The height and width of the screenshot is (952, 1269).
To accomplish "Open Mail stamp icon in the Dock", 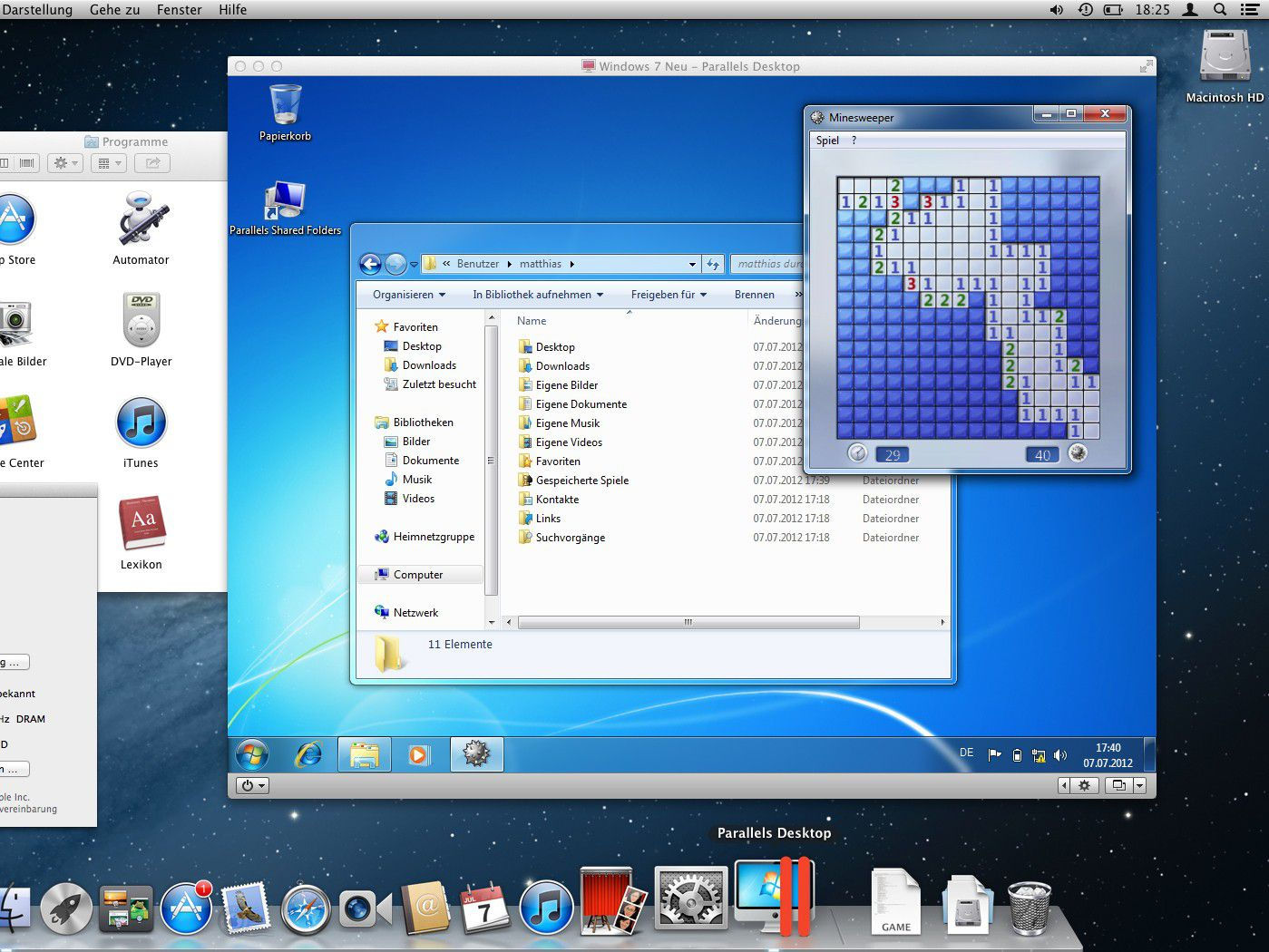I will [246, 908].
